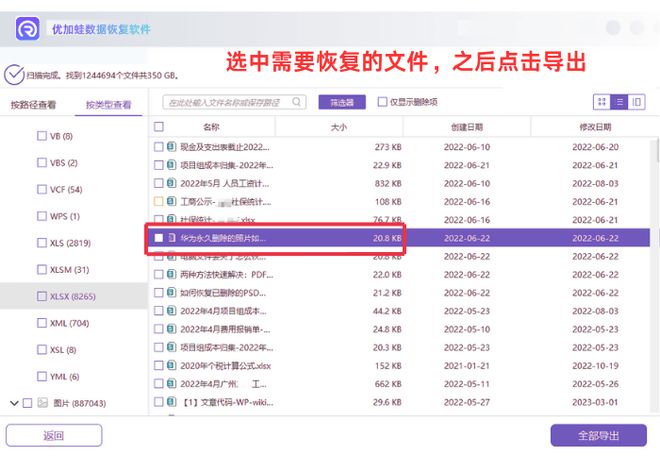Tick the XML (704) type checkbox
Viewport: 660px width, 472px height.
click(x=42, y=323)
